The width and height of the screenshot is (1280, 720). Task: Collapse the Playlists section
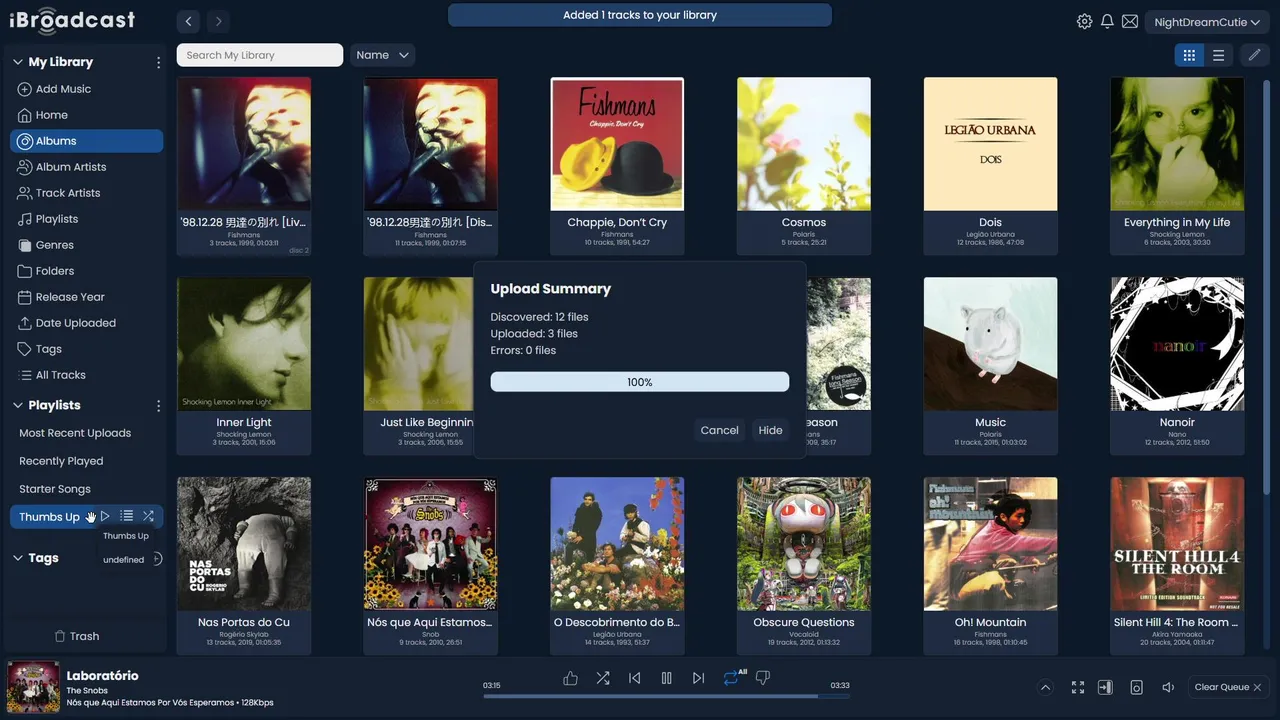18,406
